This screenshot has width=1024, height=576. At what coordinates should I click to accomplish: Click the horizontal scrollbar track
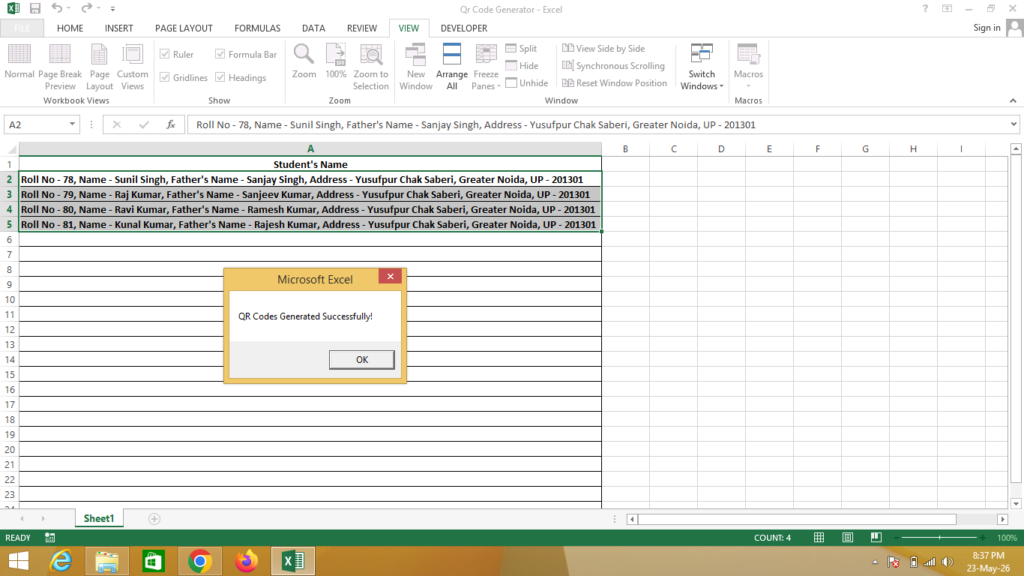(x=978, y=519)
